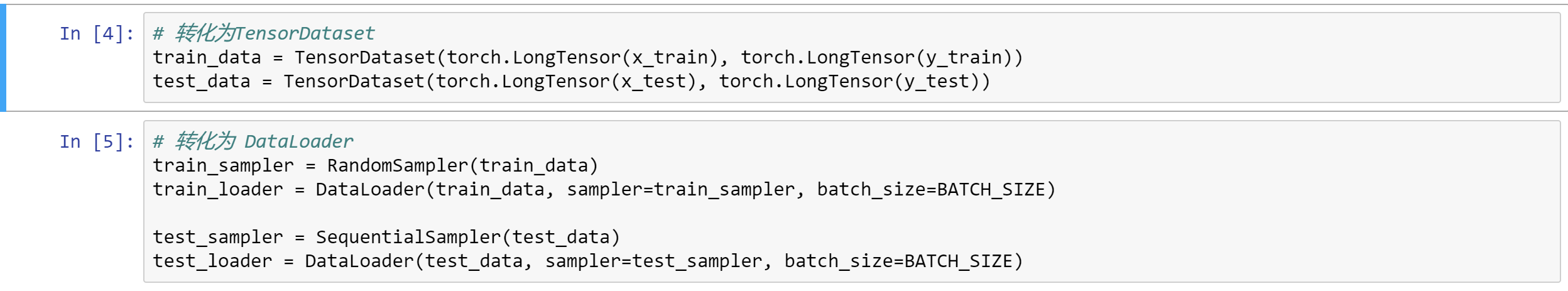Click the In [4] cell prompt
Image resolution: width=1568 pixels, height=291 pixels.
(x=97, y=34)
